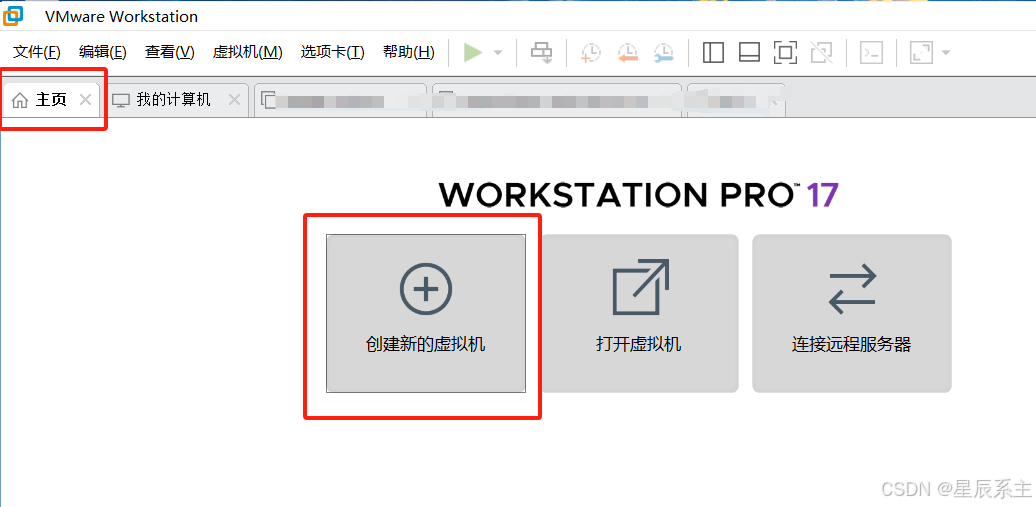Select the 主页 tab
The image size is (1036, 507).
pyautogui.click(x=50, y=100)
